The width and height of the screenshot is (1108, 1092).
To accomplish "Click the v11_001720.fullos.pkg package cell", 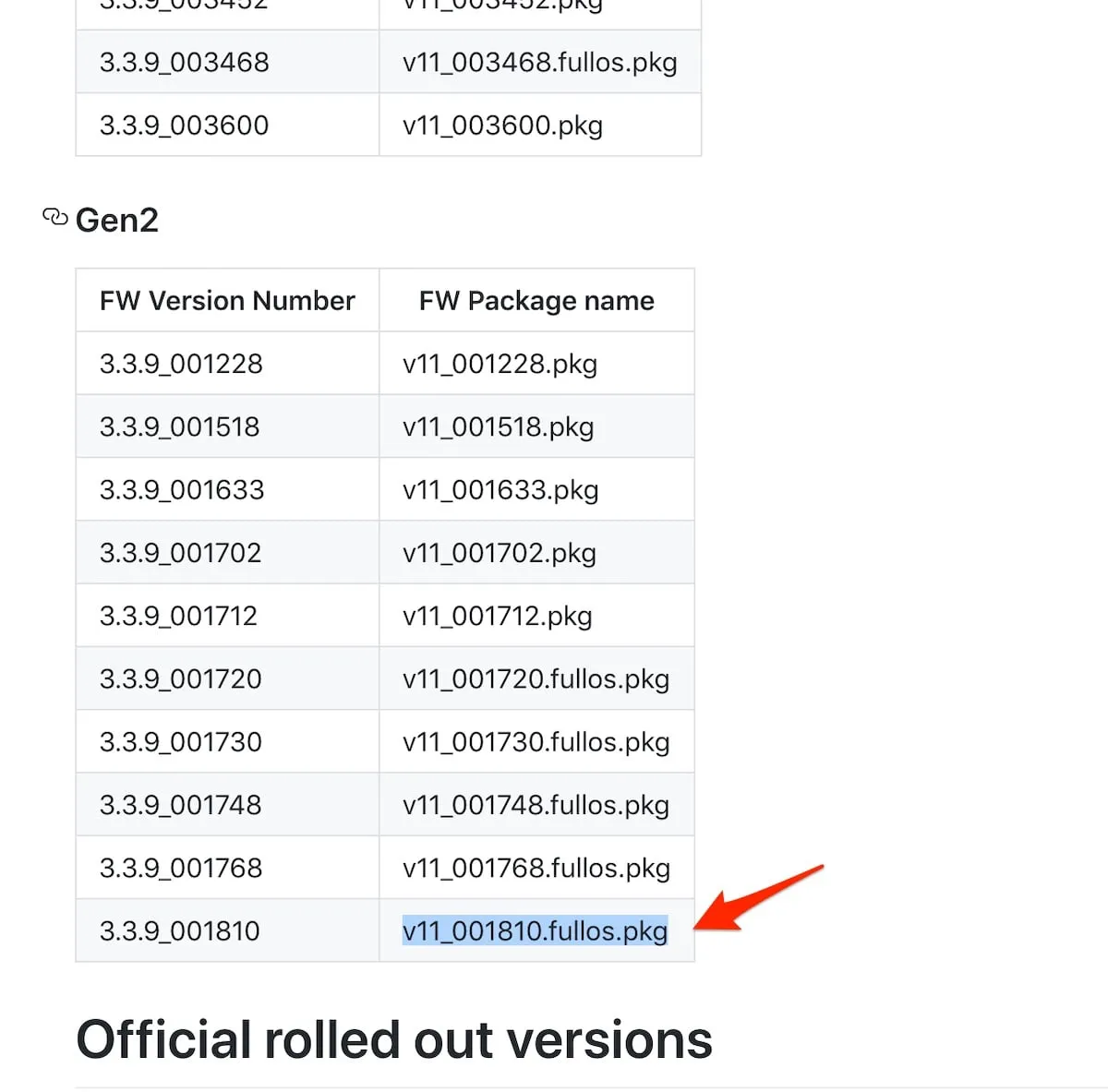I will 536,679.
